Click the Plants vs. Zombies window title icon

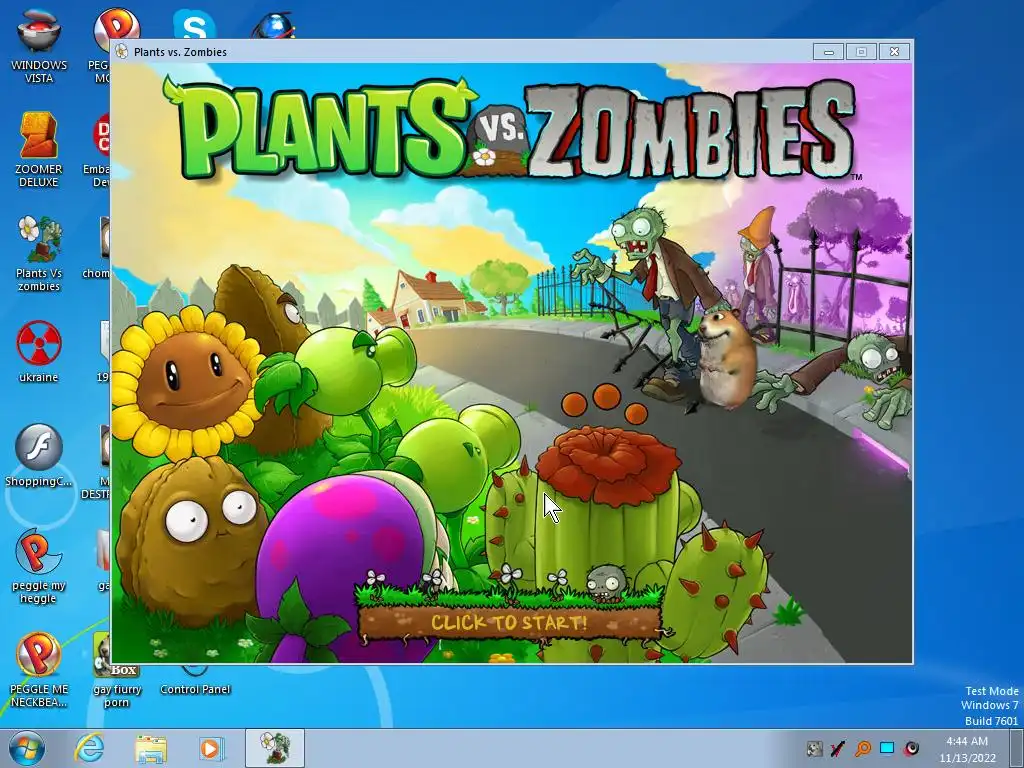(121, 52)
